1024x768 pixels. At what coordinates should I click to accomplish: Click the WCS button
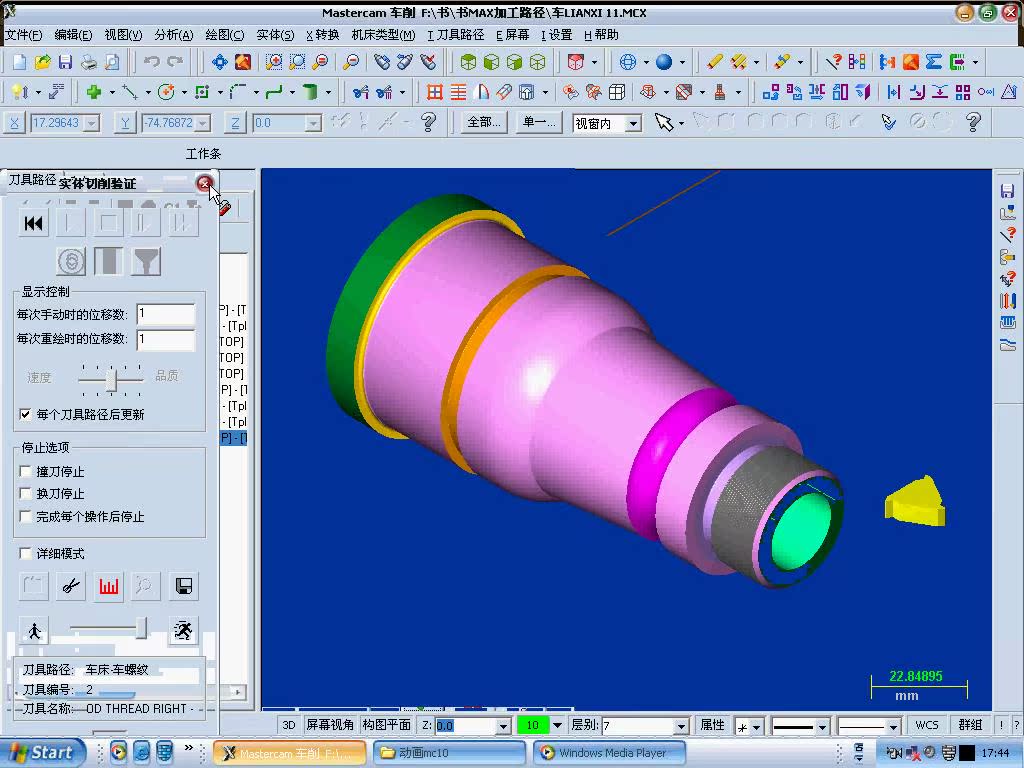(927, 725)
